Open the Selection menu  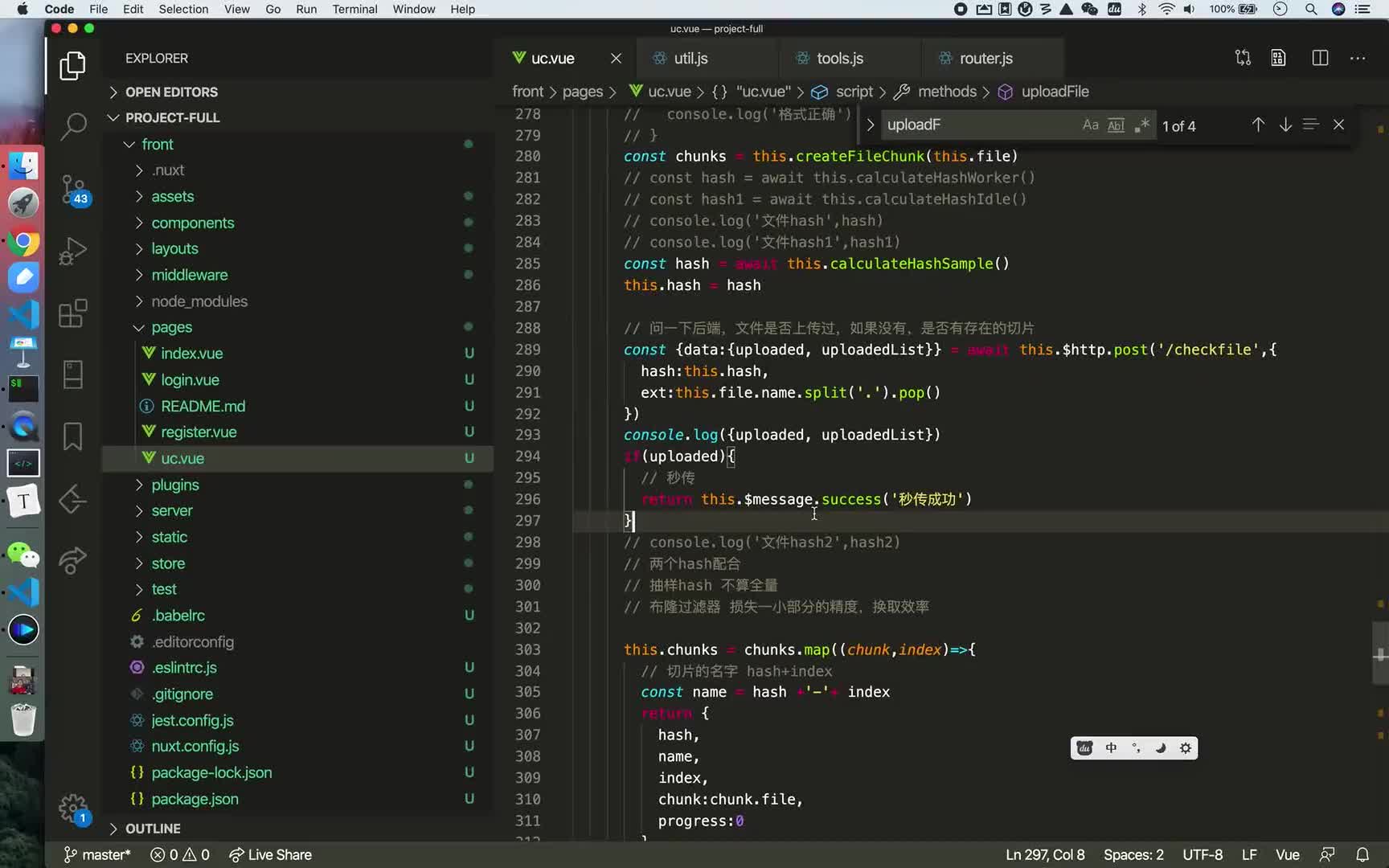pyautogui.click(x=183, y=9)
